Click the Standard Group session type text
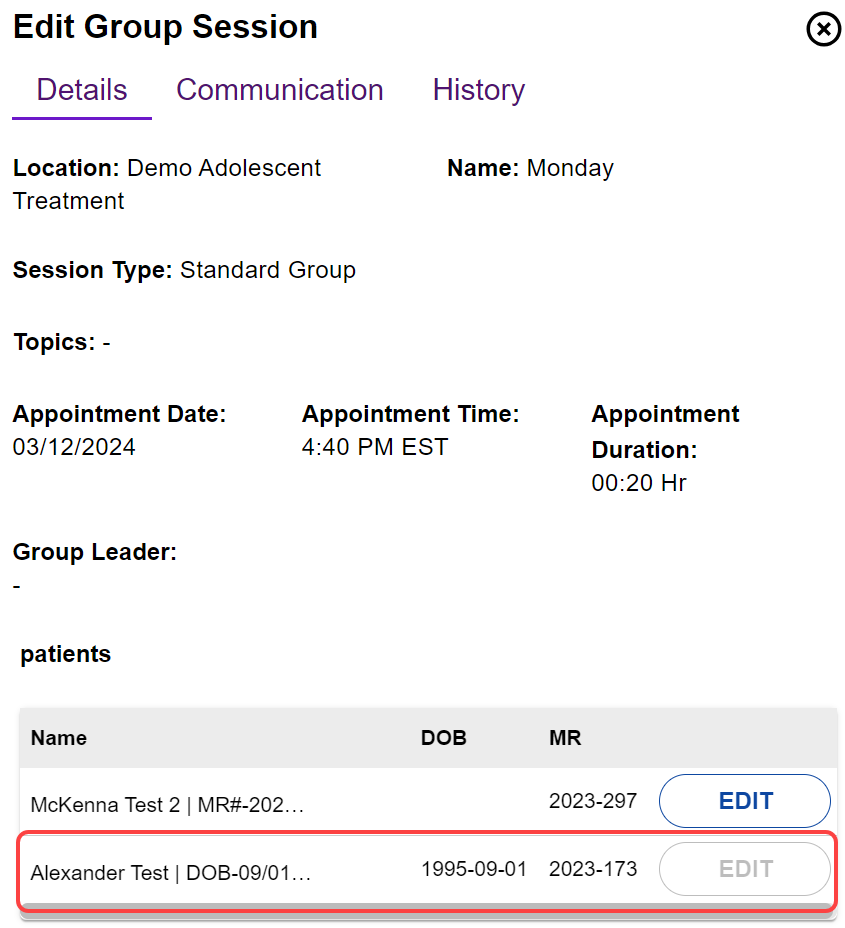845x928 pixels. 268,270
